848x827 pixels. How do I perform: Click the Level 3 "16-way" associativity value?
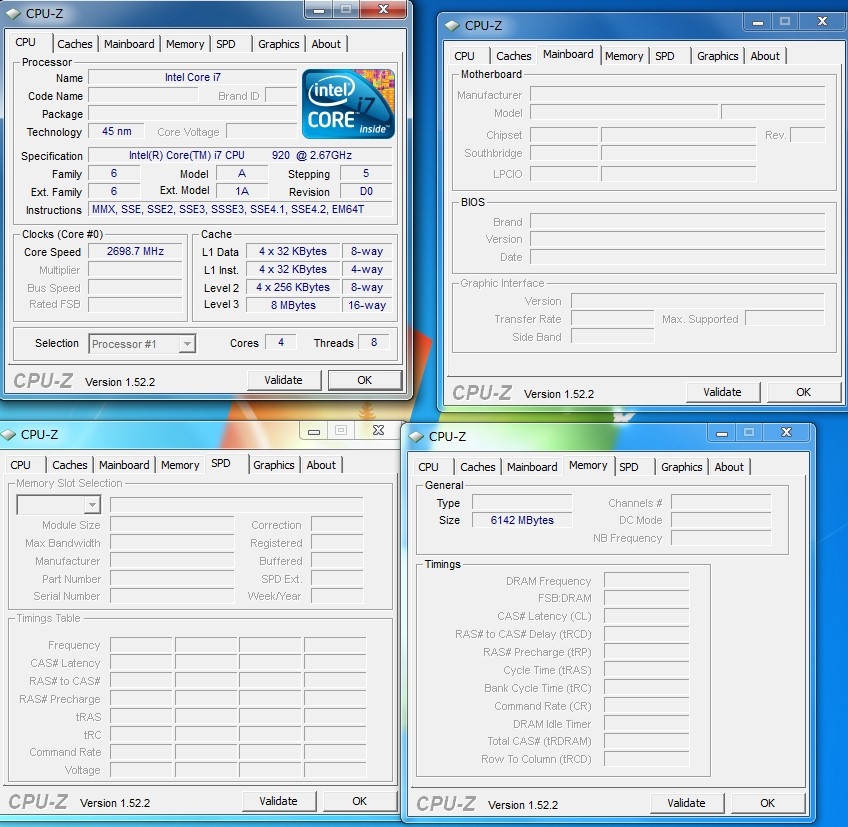tap(367, 305)
